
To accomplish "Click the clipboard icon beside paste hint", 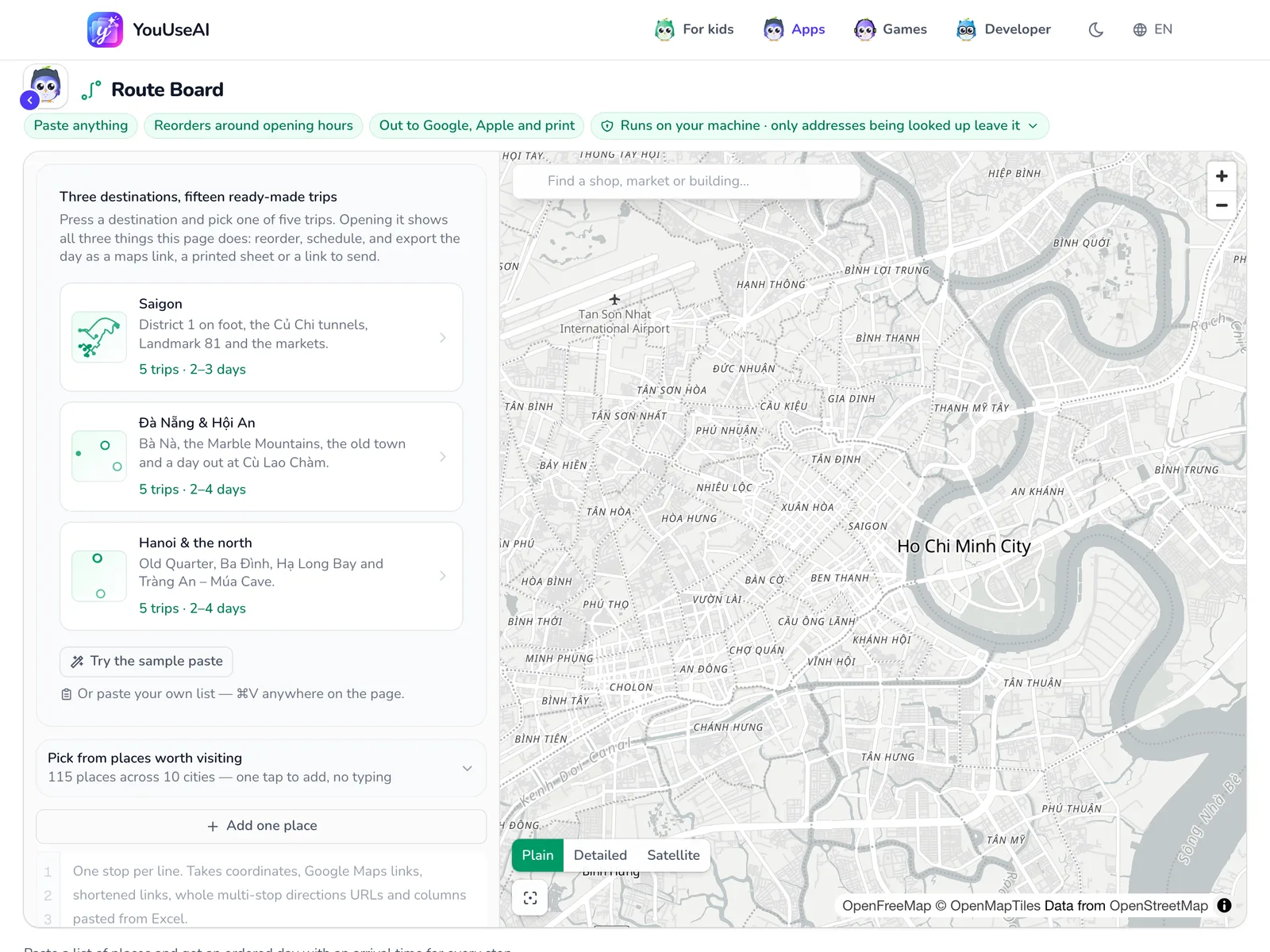I will tap(67, 694).
